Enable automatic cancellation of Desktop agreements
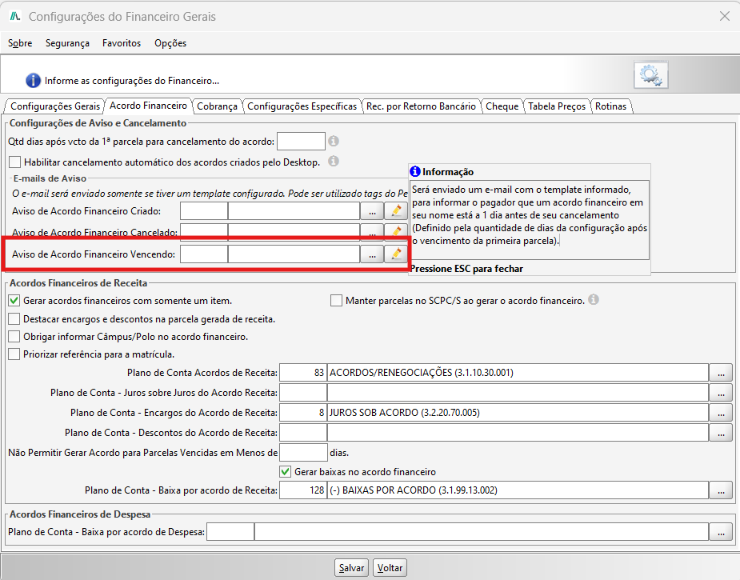This screenshot has height=580, width=740. pos(15,162)
